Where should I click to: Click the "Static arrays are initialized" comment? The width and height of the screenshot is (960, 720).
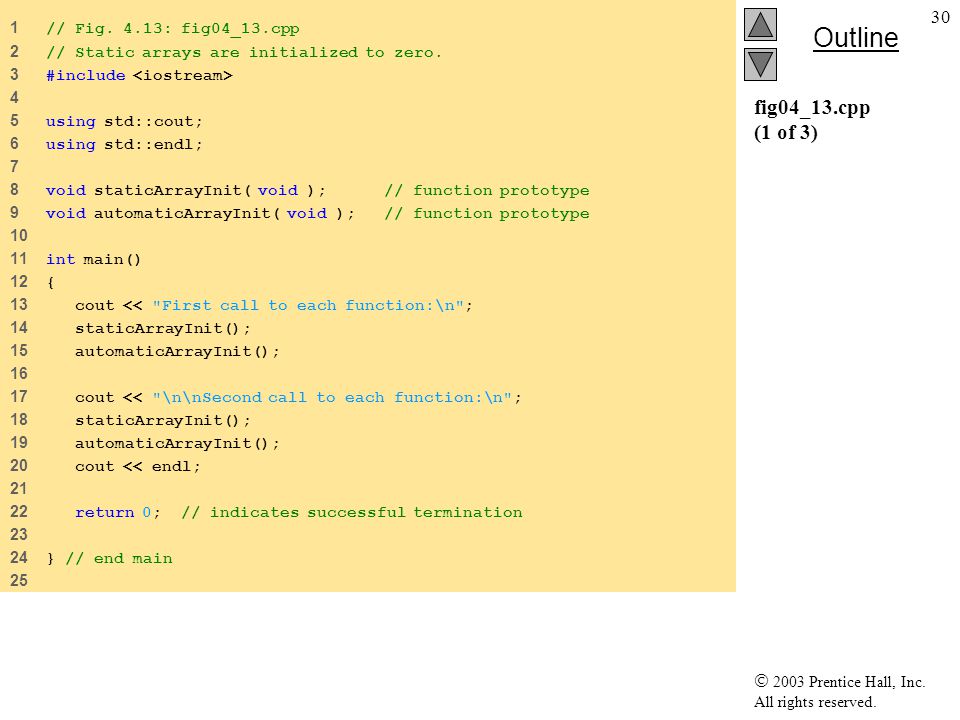point(244,53)
